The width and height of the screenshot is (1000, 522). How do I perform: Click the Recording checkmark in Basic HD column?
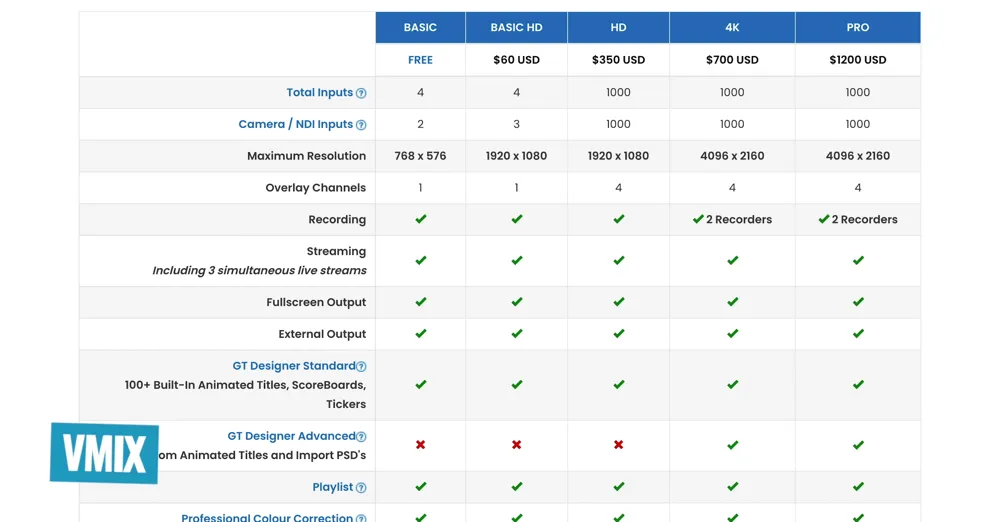tap(517, 219)
